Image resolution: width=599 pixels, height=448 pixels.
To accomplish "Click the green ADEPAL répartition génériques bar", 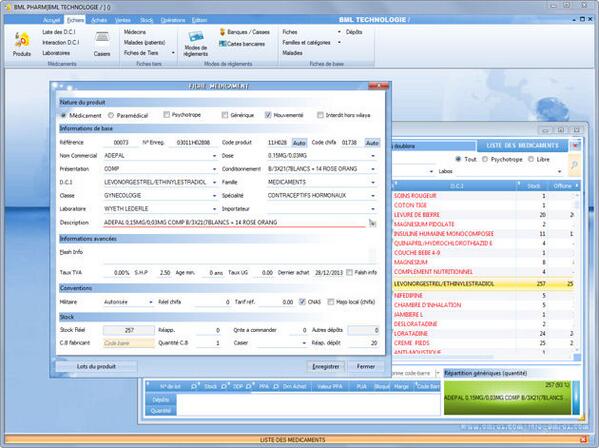I will point(507,398).
